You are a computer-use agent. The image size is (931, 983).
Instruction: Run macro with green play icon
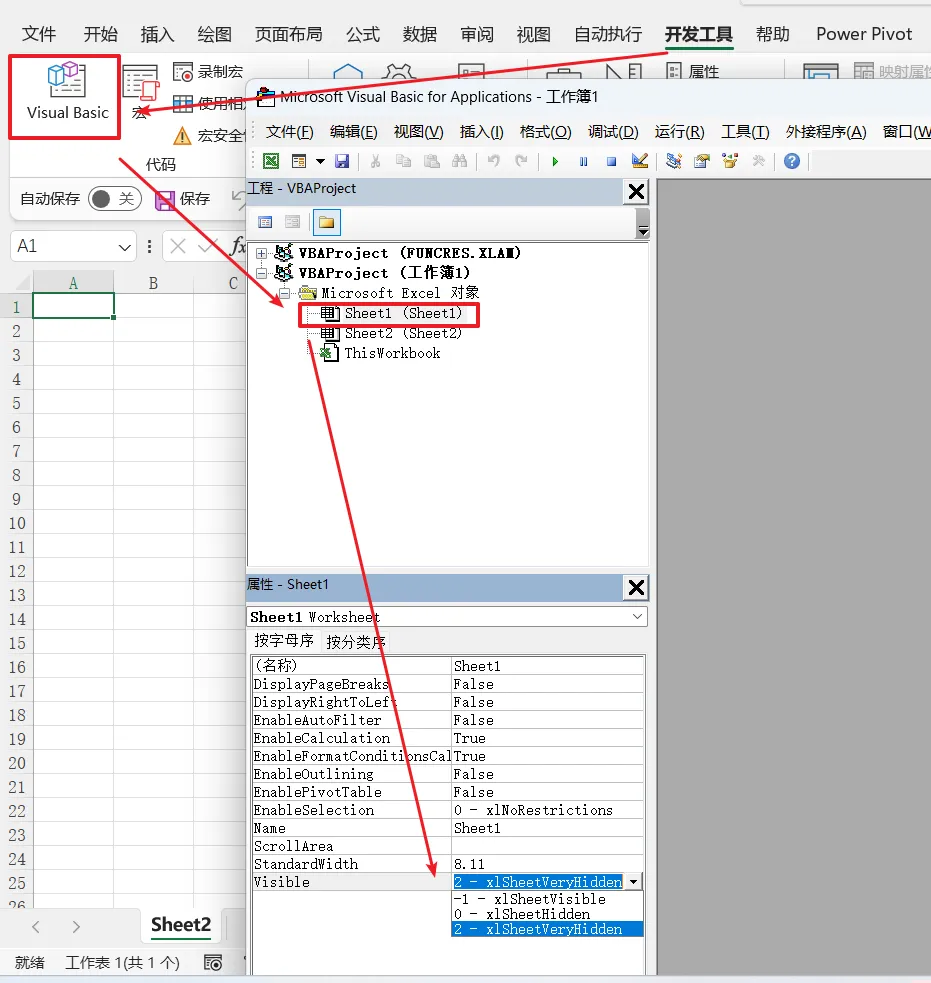tap(555, 161)
